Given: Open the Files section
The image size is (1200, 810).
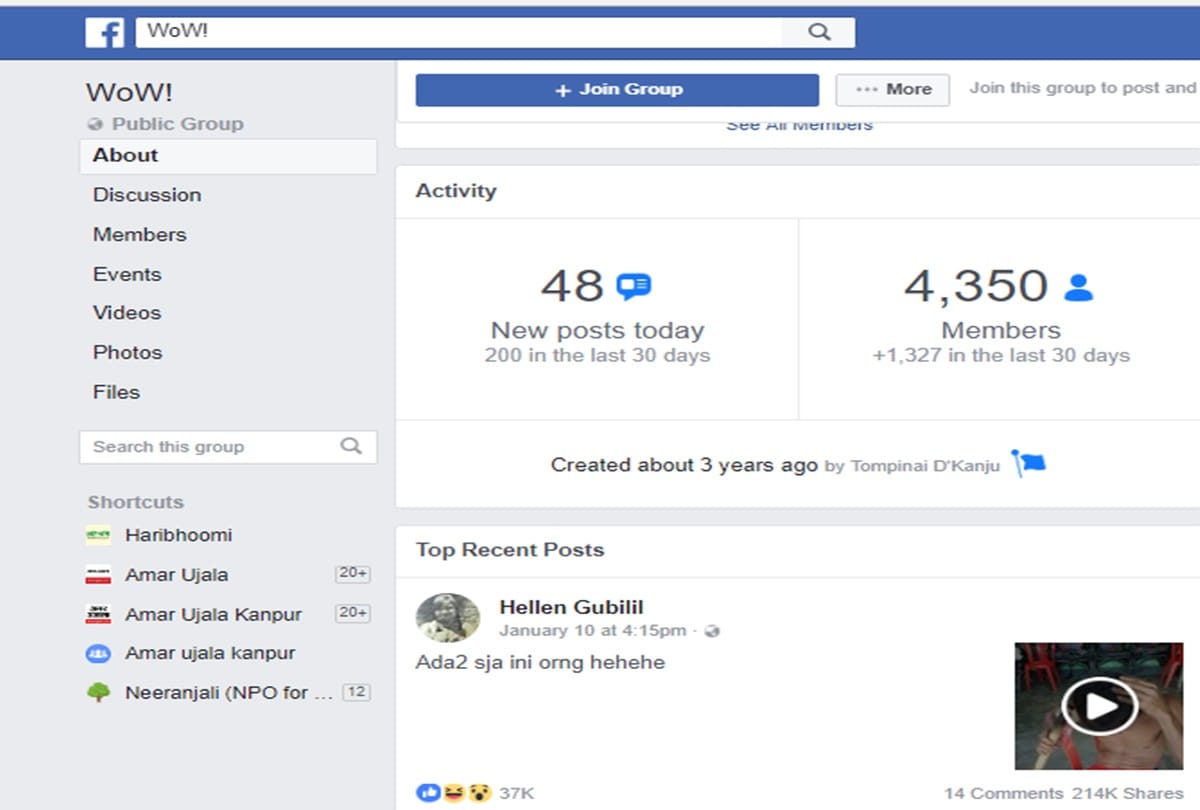Looking at the screenshot, I should 116,392.
